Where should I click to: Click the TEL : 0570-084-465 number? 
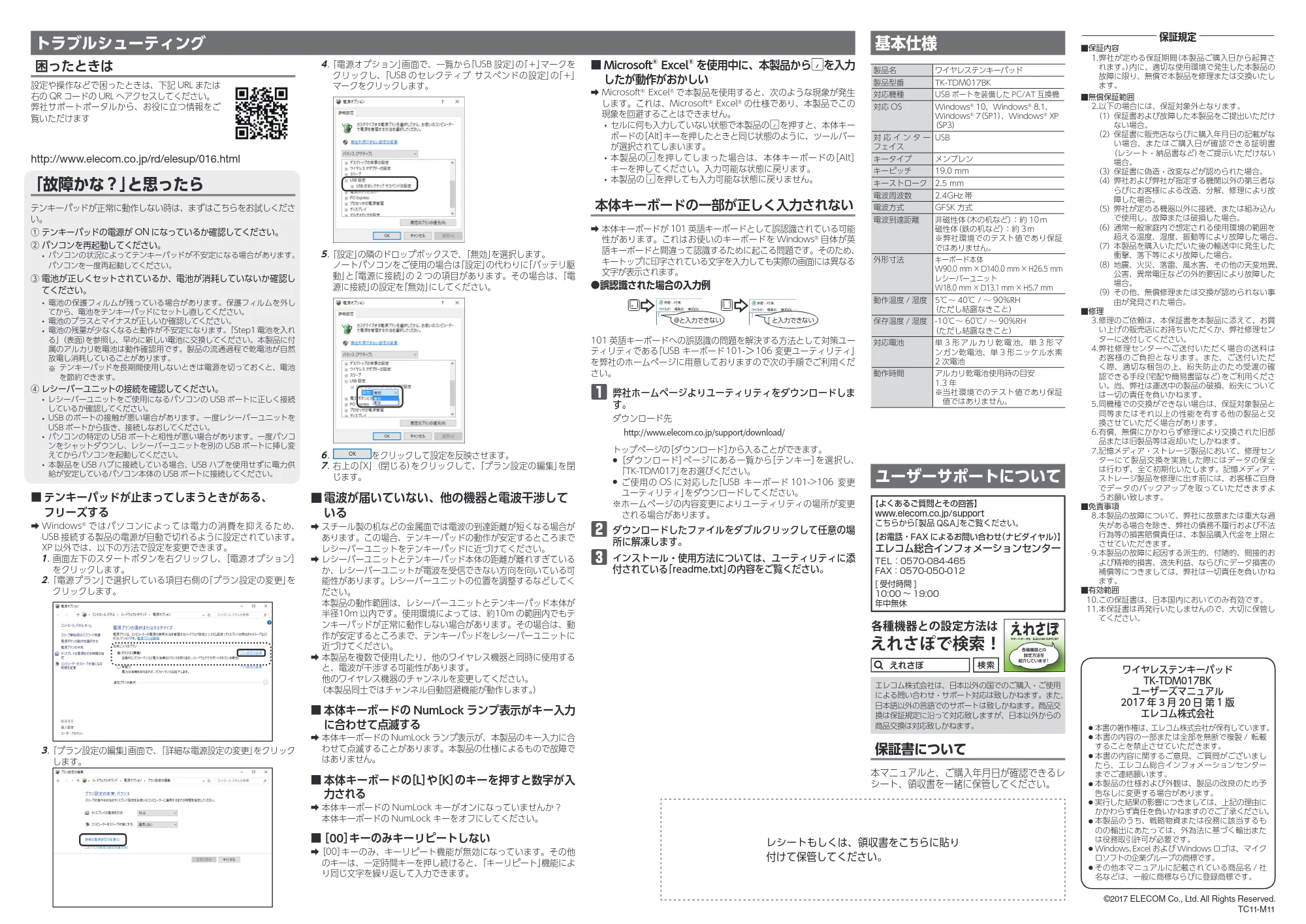click(x=920, y=561)
